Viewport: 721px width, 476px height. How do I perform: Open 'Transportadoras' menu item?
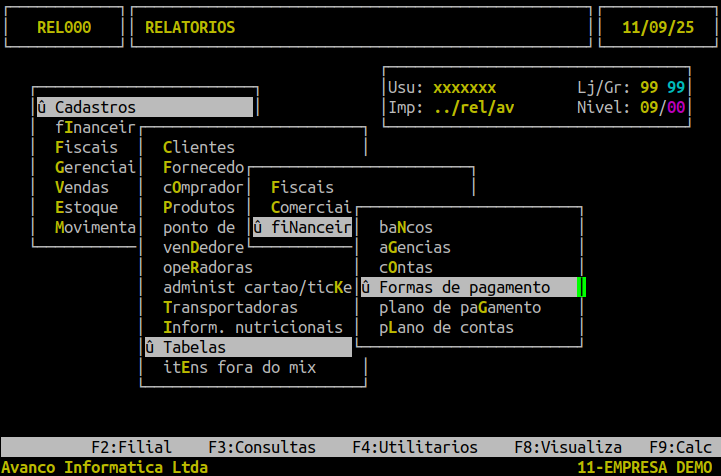pos(230,308)
